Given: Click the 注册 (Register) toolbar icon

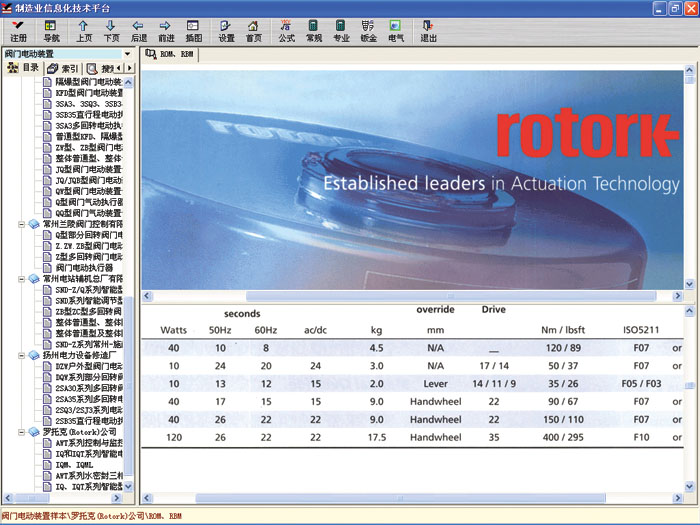Looking at the screenshot, I should [18, 30].
